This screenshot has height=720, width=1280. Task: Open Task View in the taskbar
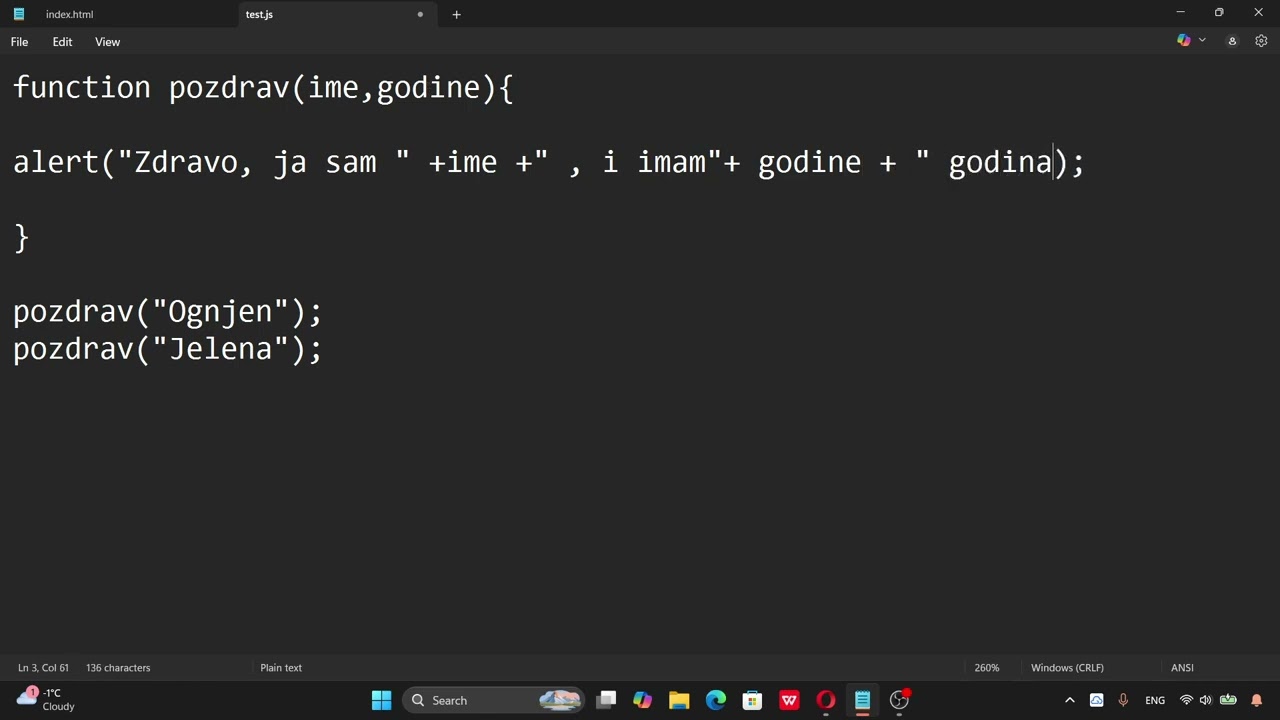pos(606,700)
